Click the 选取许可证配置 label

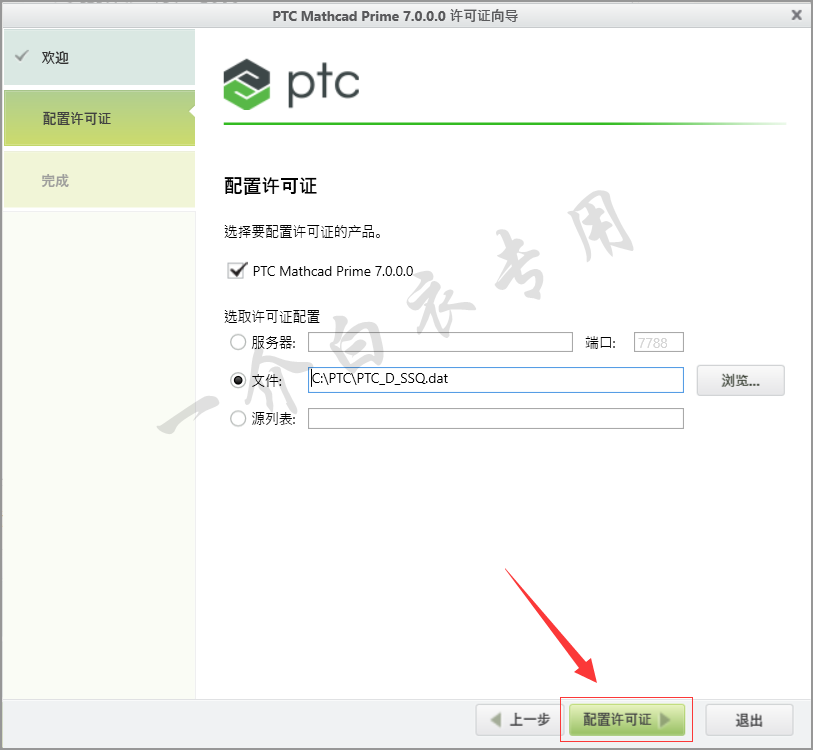[x=272, y=316]
